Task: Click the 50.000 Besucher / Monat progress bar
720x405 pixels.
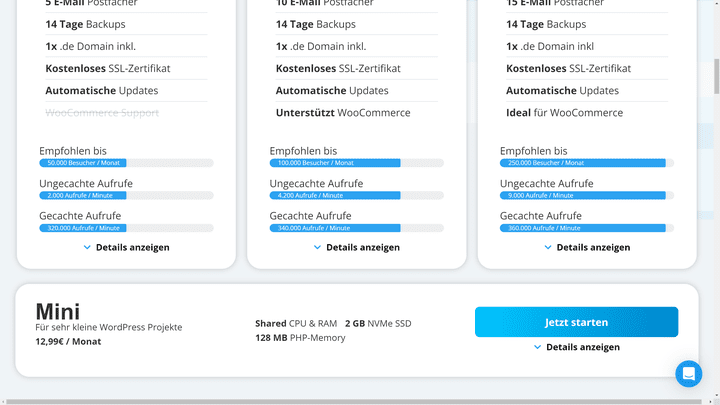Action: pos(126,163)
